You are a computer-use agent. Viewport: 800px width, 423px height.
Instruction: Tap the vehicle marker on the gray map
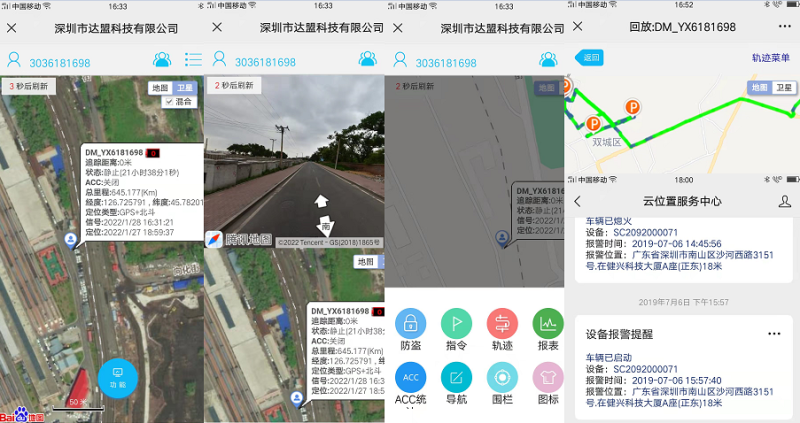503,238
